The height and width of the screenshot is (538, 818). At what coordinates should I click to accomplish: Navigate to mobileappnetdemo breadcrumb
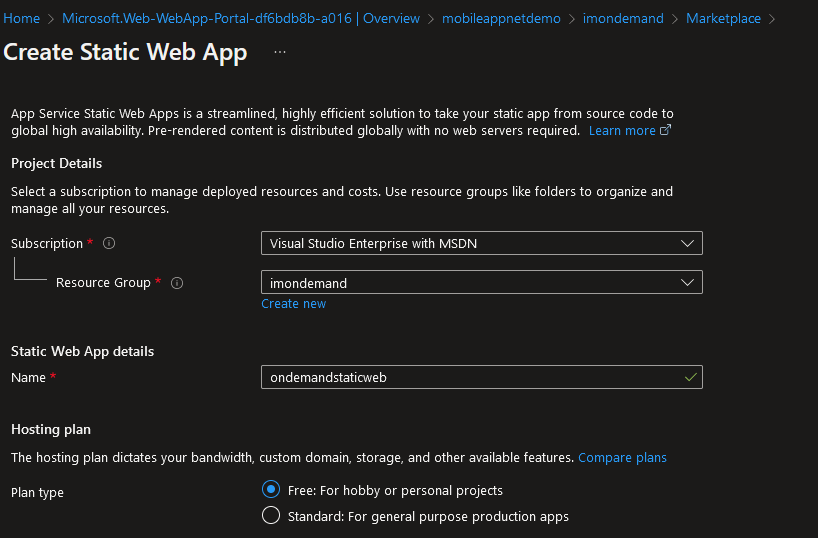pyautogui.click(x=501, y=18)
